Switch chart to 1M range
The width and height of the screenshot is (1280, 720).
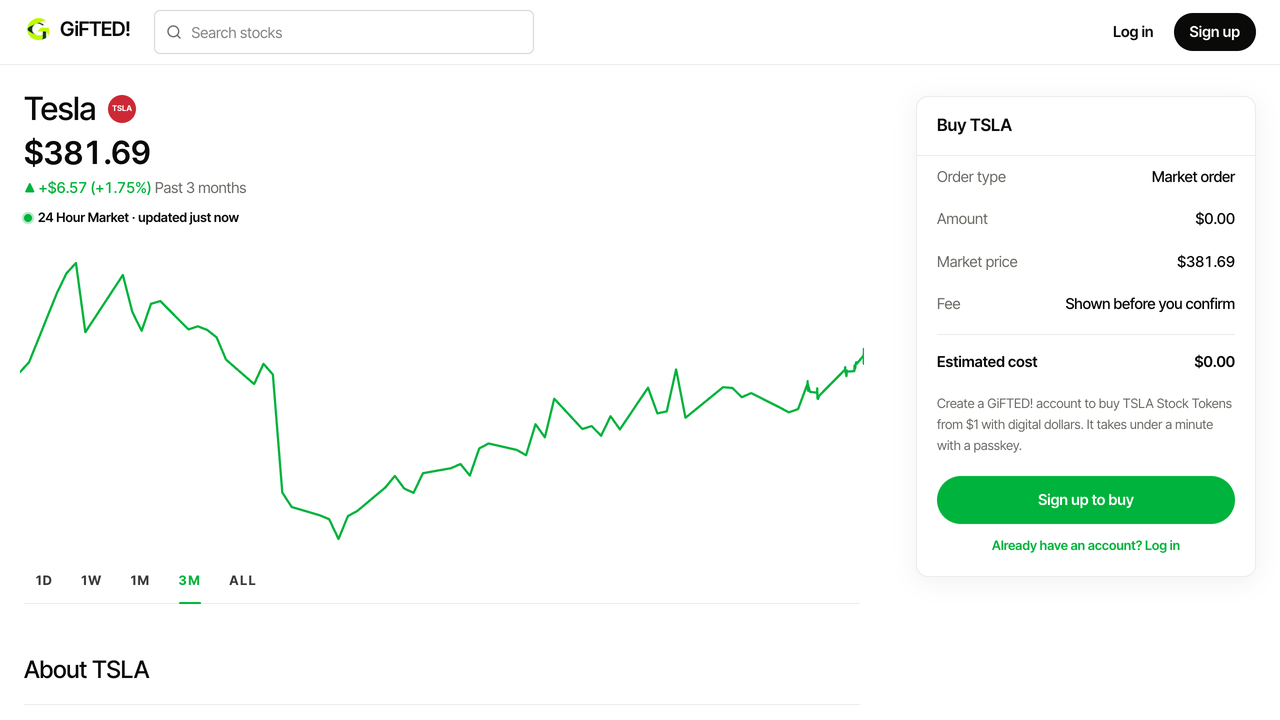(140, 580)
